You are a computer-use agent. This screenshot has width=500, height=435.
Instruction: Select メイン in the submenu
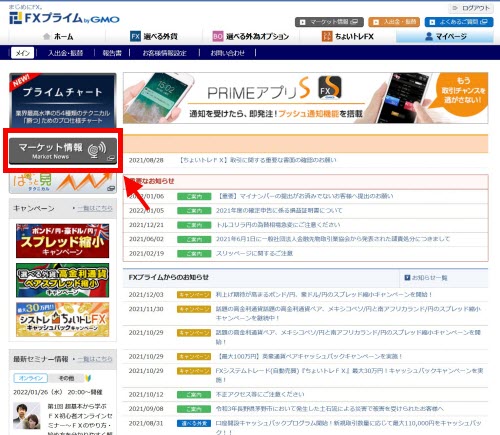pyautogui.click(x=23, y=53)
